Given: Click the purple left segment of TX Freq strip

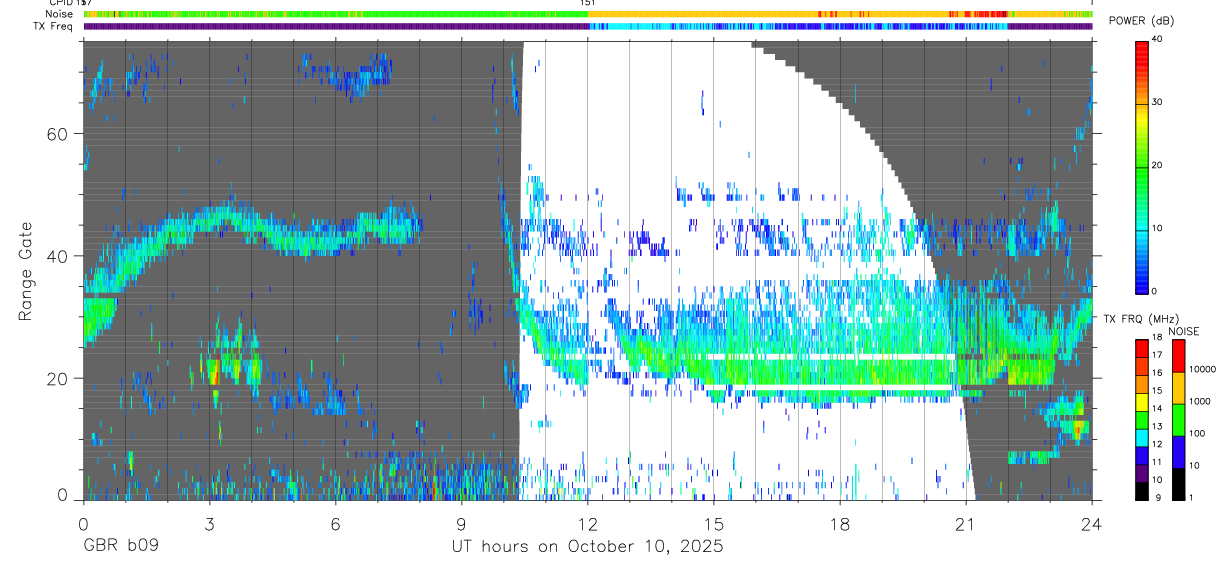Looking at the screenshot, I should click(x=335, y=26).
